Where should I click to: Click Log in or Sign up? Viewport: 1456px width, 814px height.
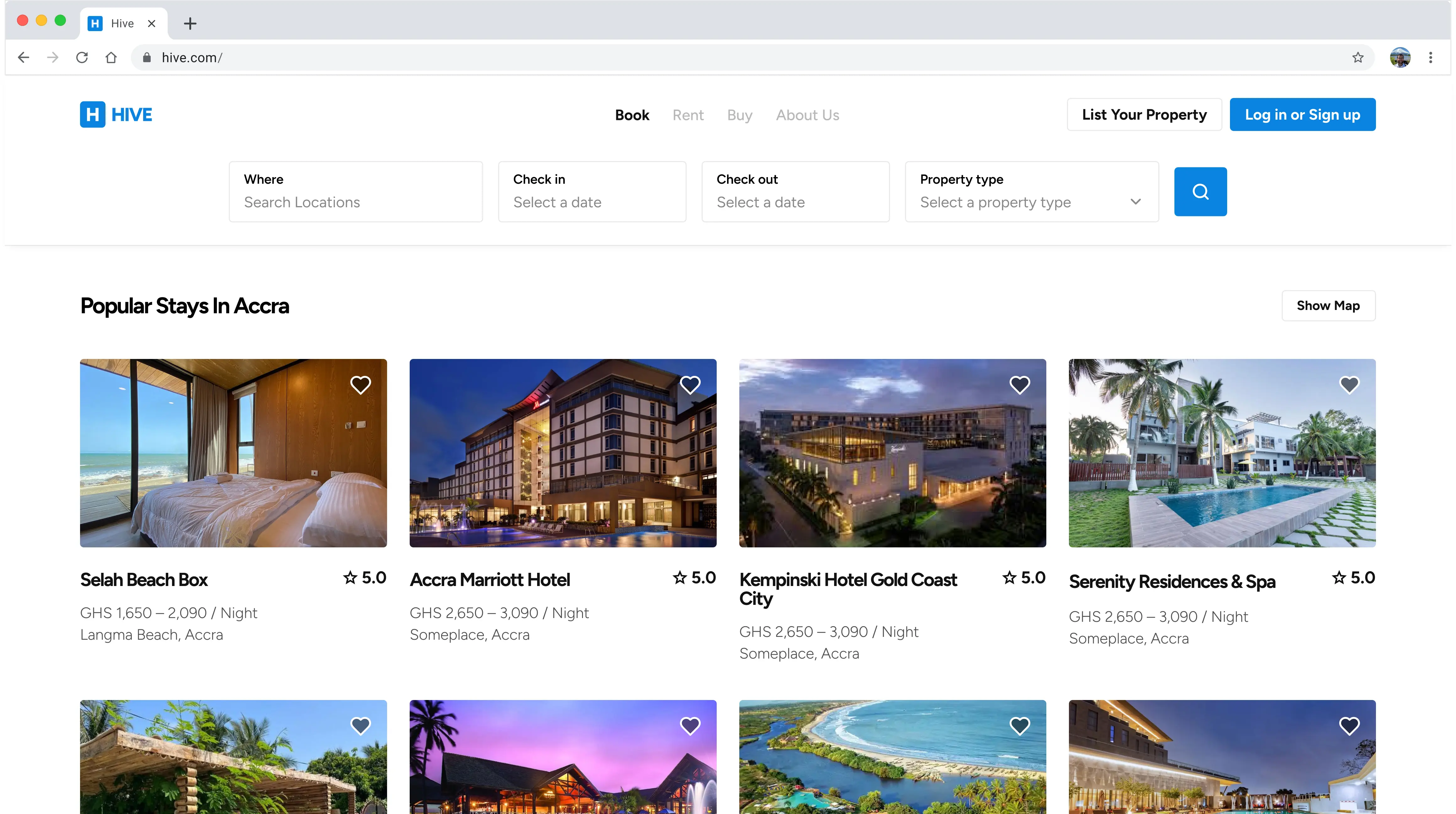(1302, 115)
